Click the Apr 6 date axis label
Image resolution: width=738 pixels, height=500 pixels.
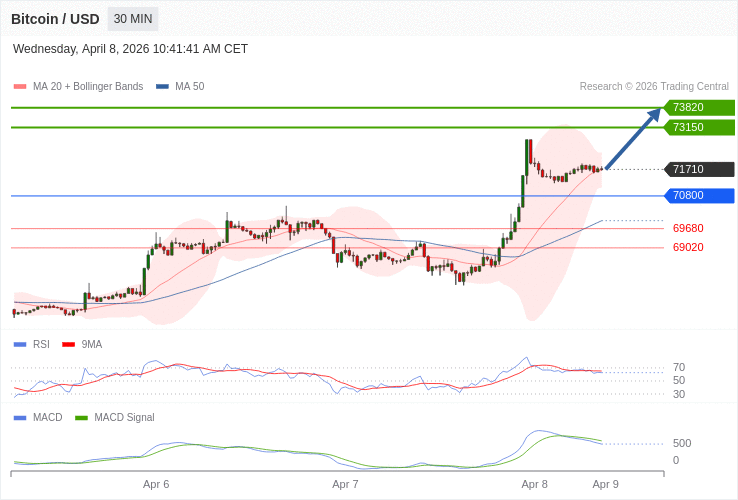(x=156, y=484)
